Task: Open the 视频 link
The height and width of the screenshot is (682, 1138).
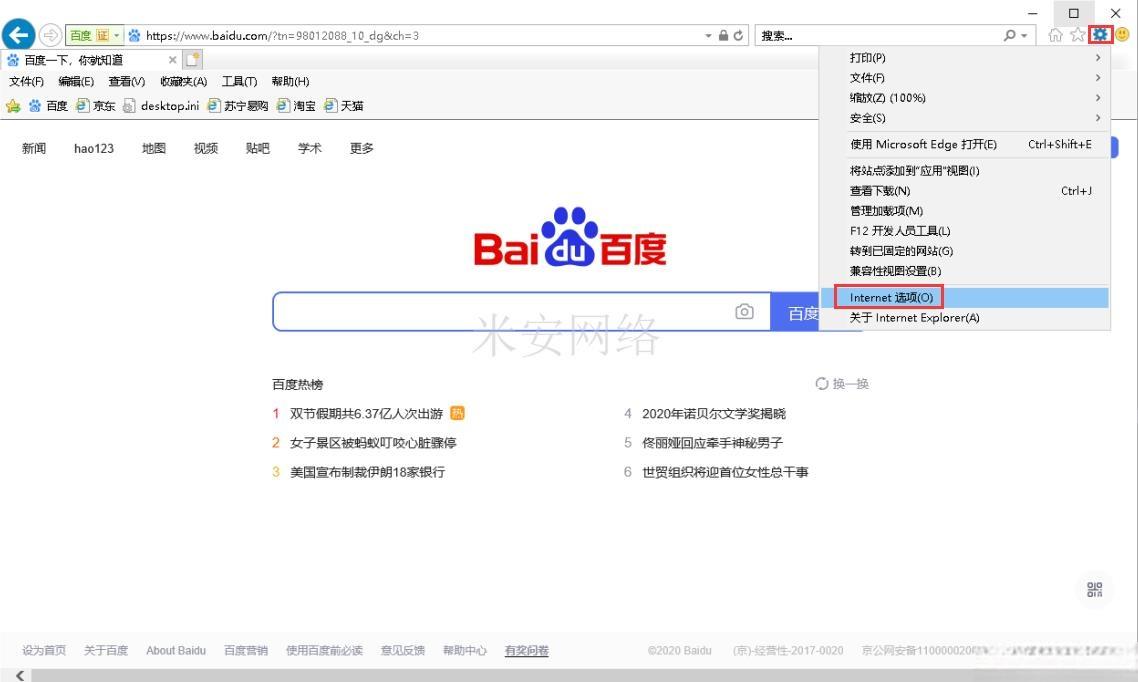Action: pos(205,148)
